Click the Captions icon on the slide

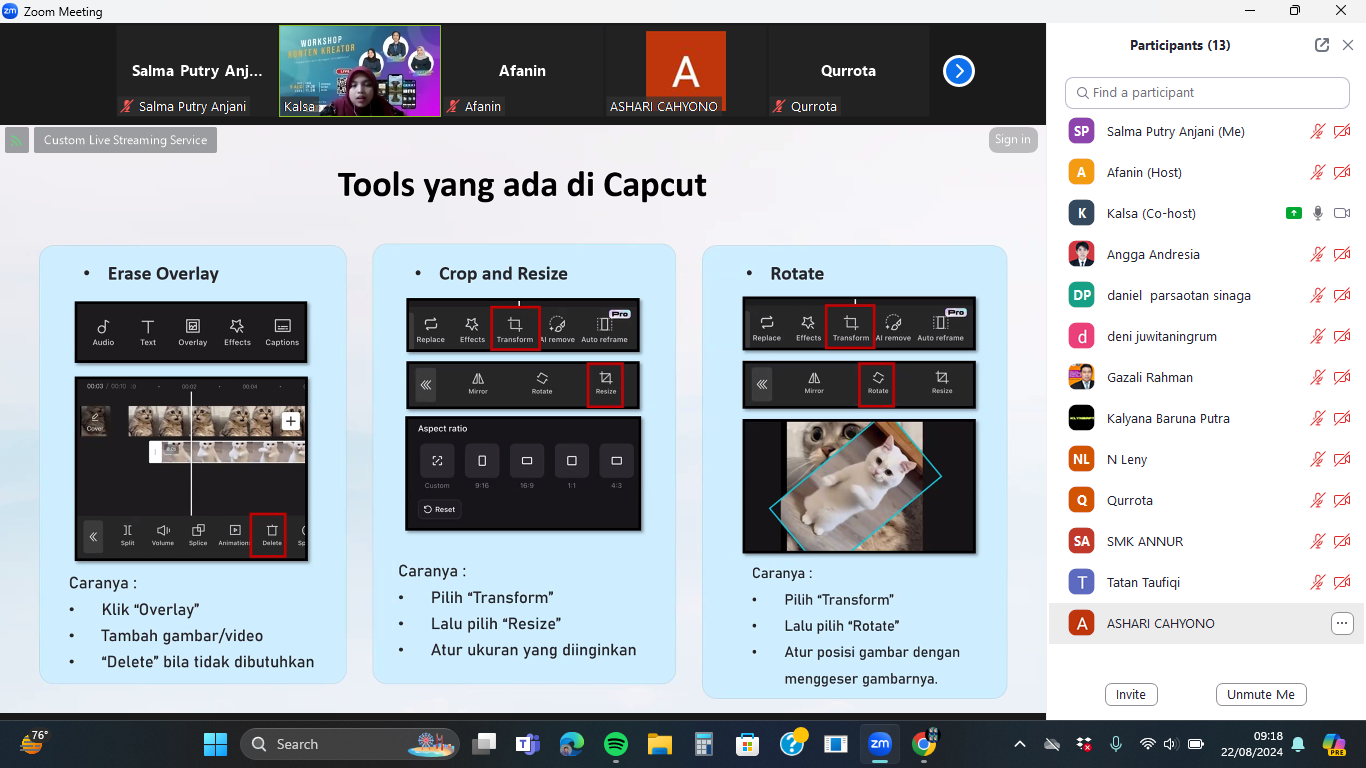coord(282,332)
